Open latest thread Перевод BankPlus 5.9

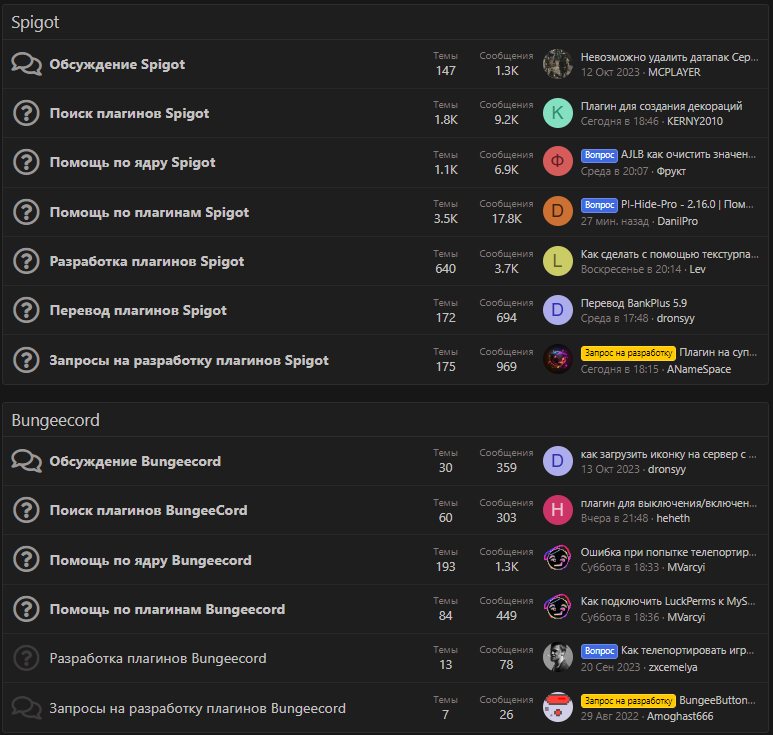(x=634, y=303)
